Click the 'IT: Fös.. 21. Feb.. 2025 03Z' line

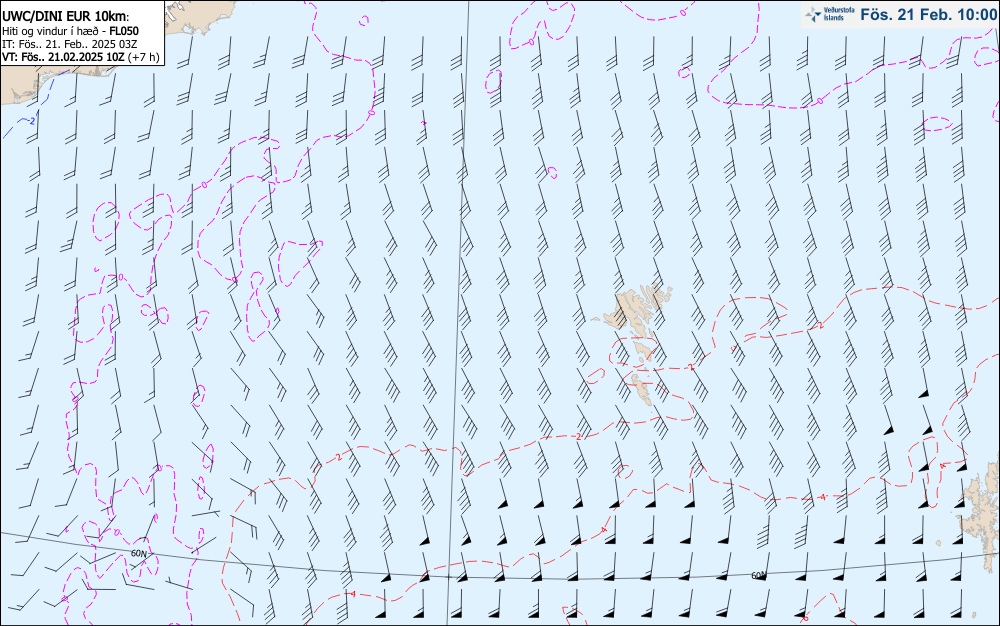[x=69, y=44]
